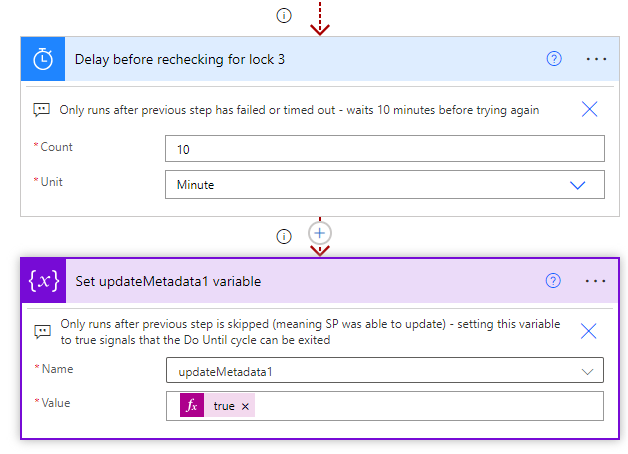Remove the true expression token
The image size is (628, 454).
tap(246, 406)
